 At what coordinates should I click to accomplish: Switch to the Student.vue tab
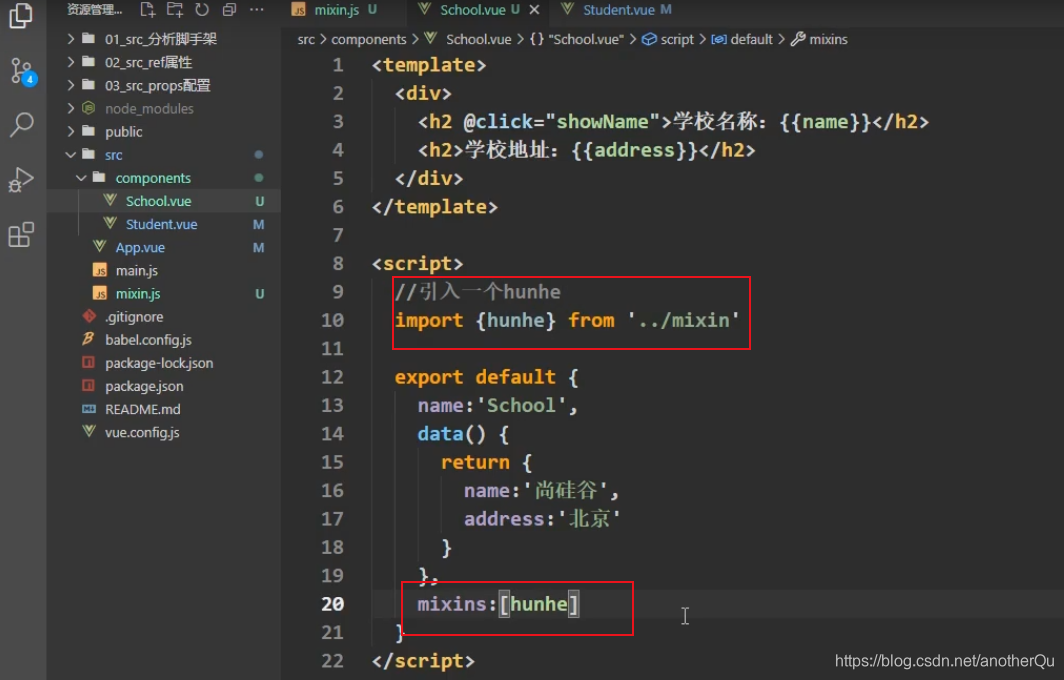pyautogui.click(x=617, y=10)
